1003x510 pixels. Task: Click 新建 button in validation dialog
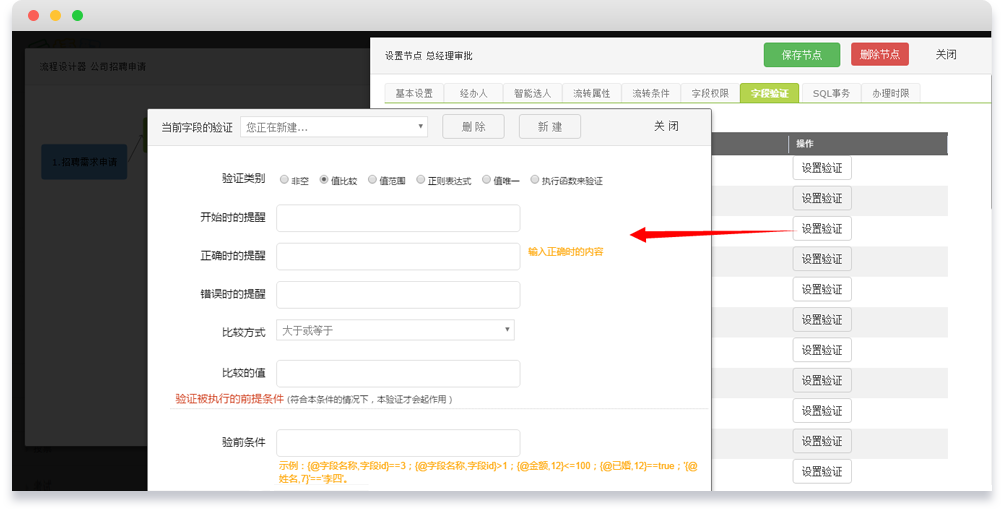[549, 127]
